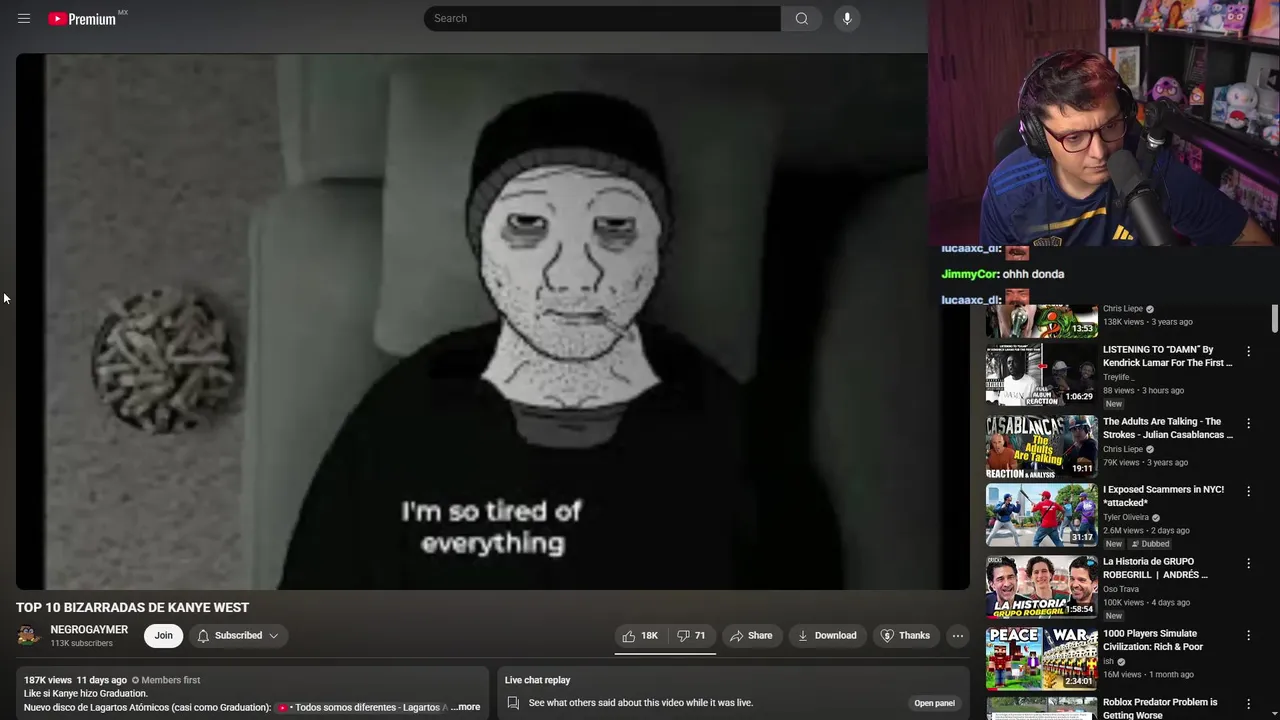This screenshot has height=720, width=1280.
Task: Like the video with thumbs up
Action: (640, 635)
